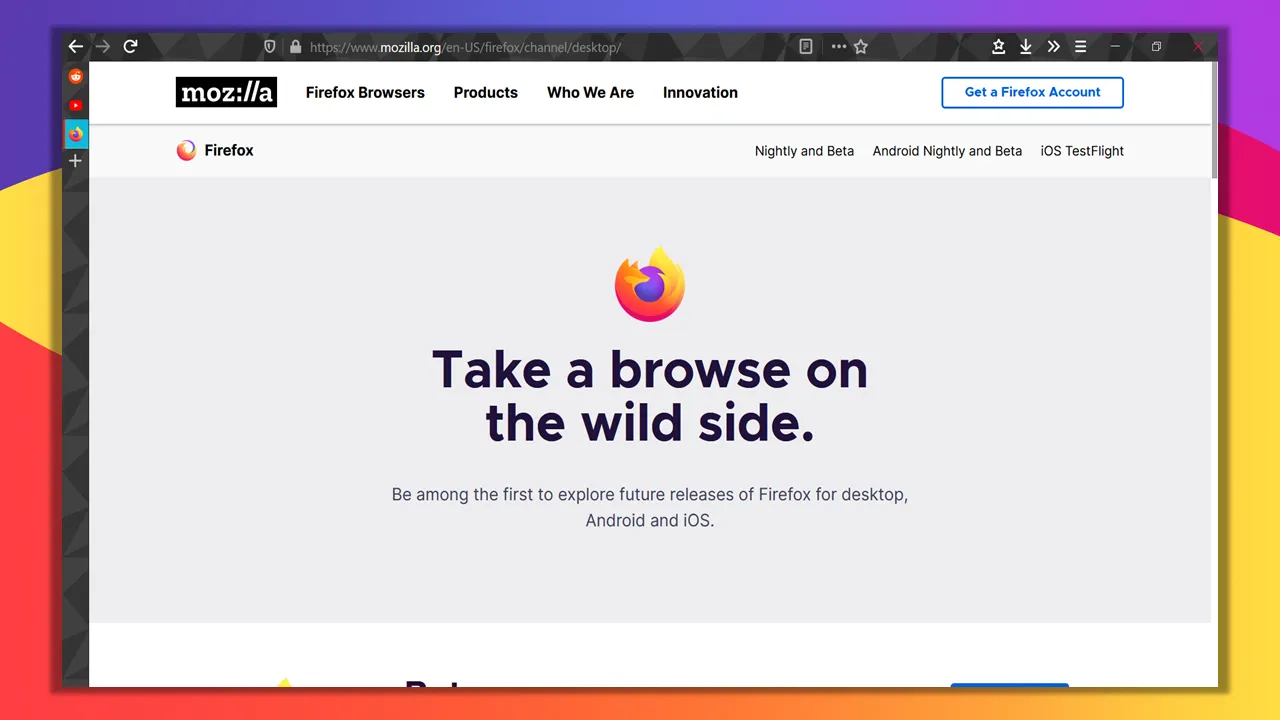Click the new tab plus button in the sidebar

(75, 160)
